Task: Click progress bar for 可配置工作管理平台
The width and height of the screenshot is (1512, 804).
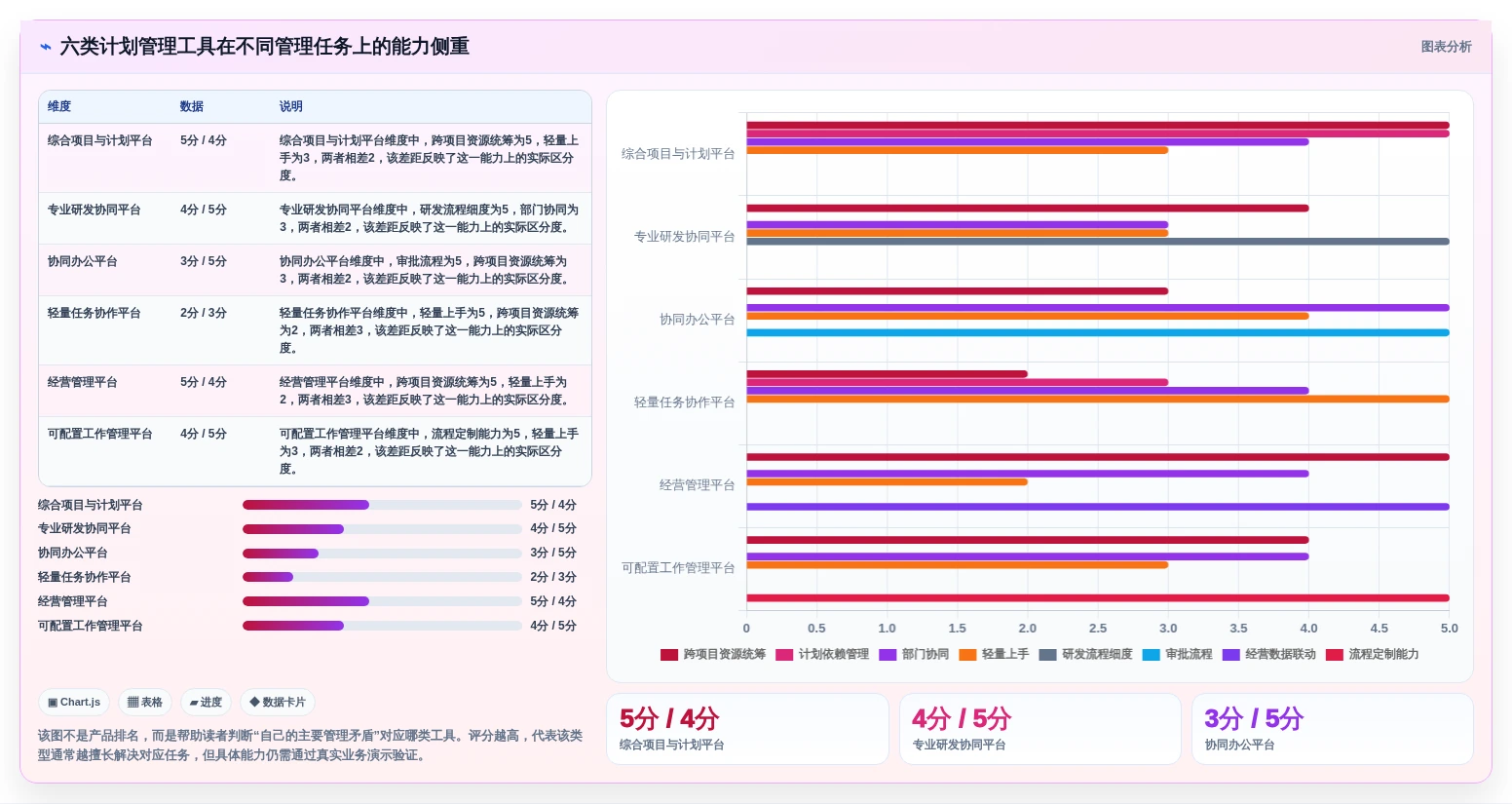Action: (x=382, y=626)
